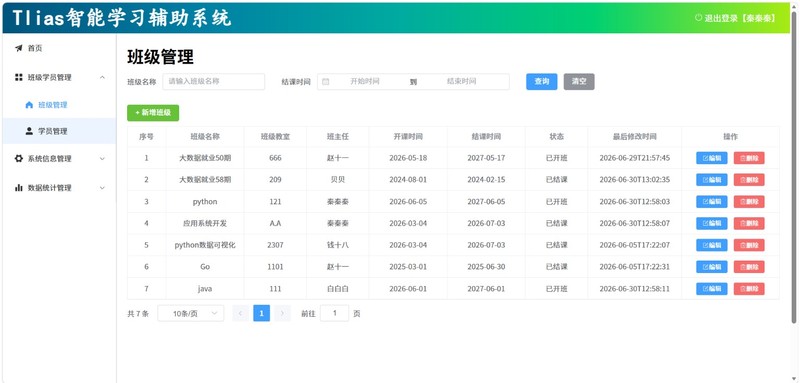The height and width of the screenshot is (383, 800).
Task: Click the 大数据就业50期 class name cell
Action: (205, 158)
